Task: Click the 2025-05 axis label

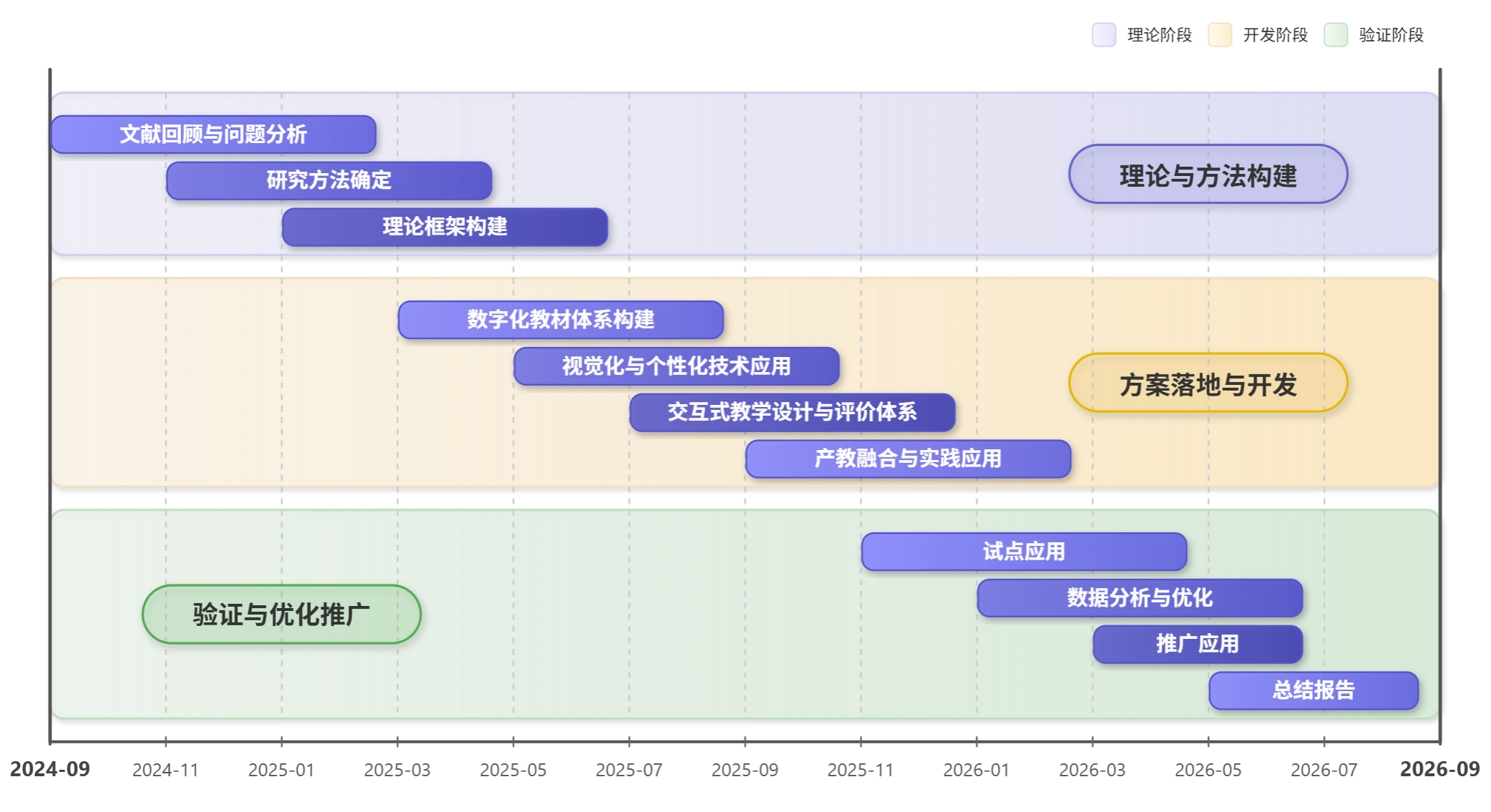Action: click(x=514, y=770)
